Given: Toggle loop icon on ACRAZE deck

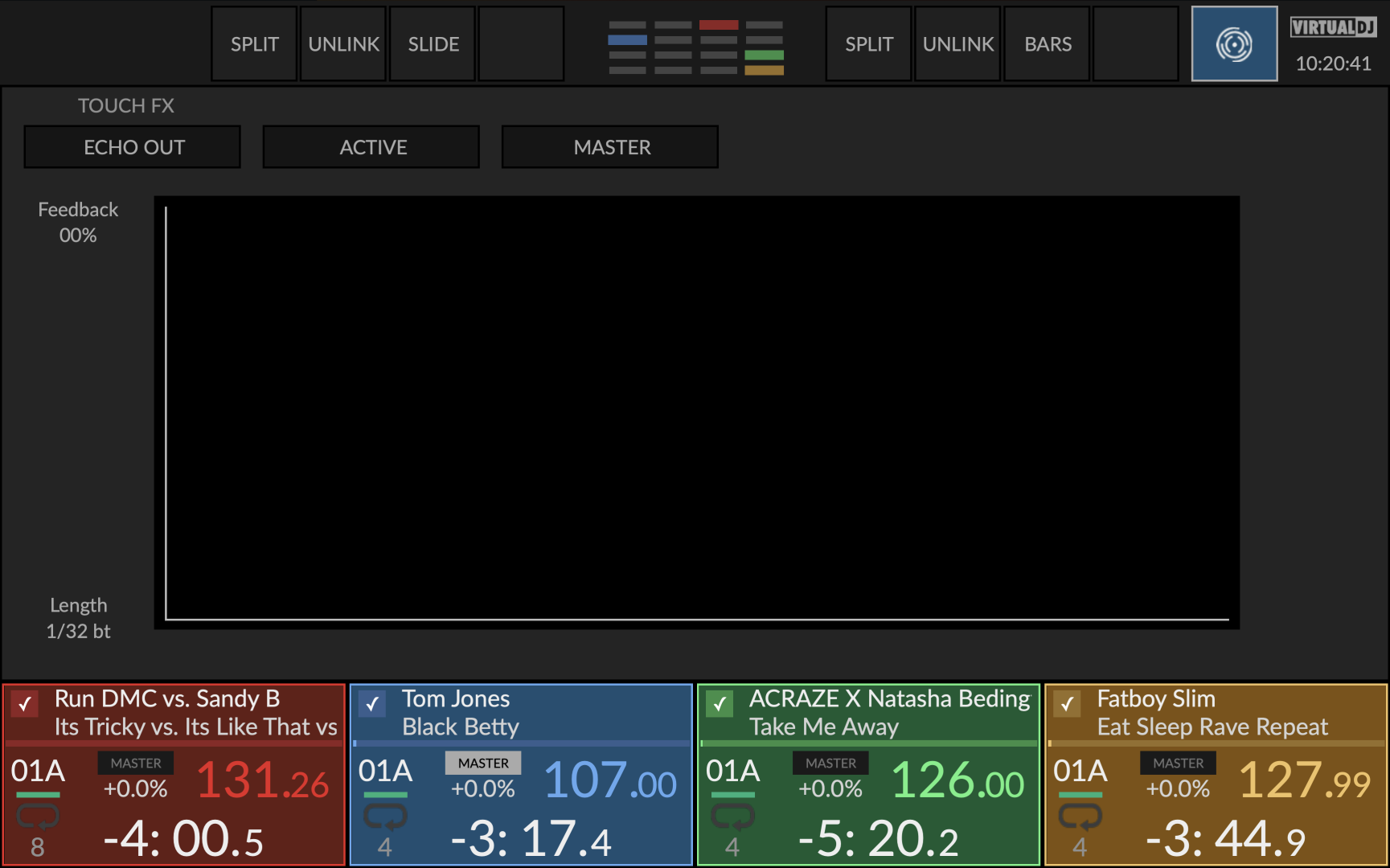Looking at the screenshot, I should [732, 817].
